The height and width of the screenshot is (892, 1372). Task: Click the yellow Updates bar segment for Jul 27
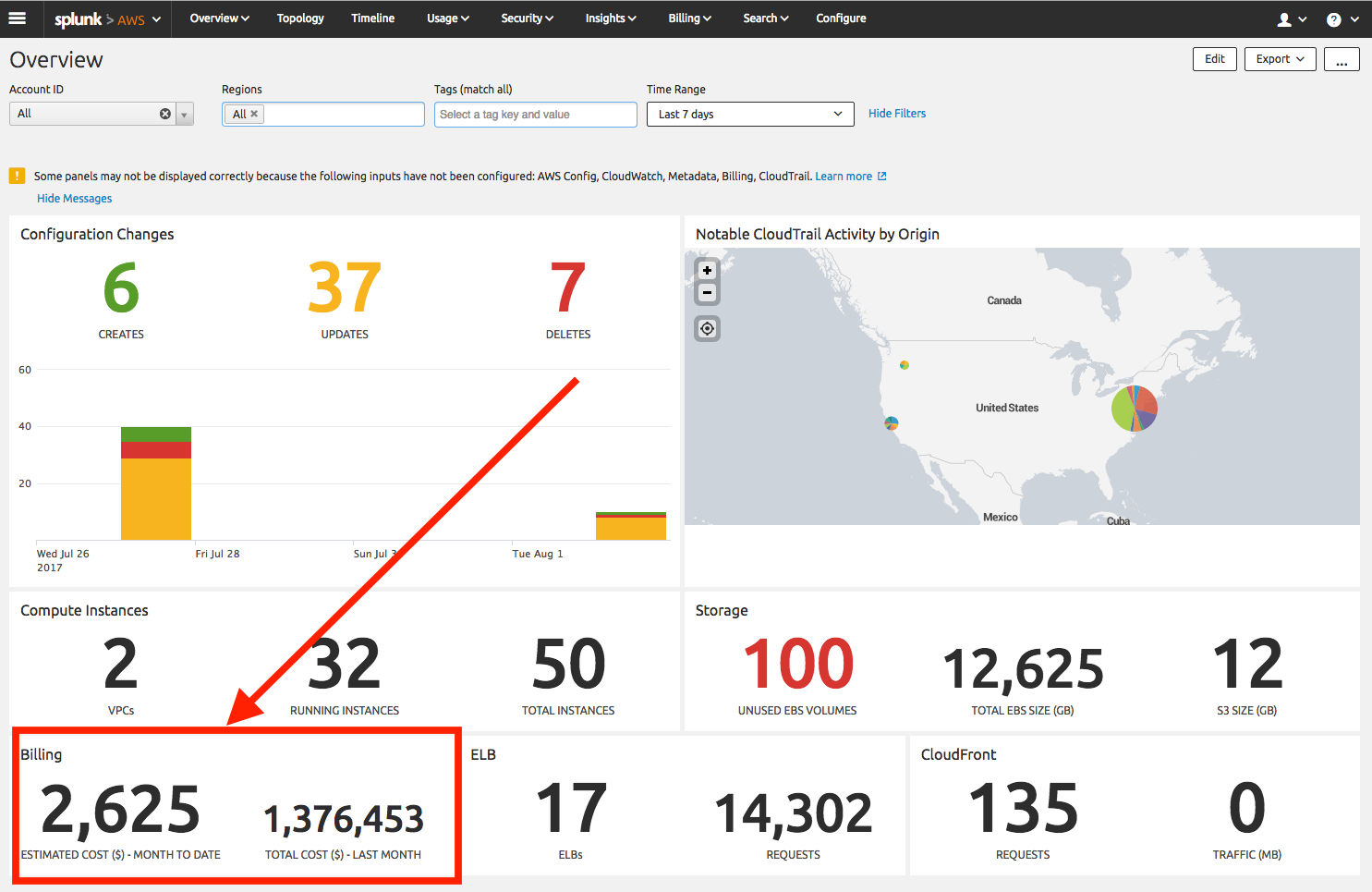click(x=156, y=499)
